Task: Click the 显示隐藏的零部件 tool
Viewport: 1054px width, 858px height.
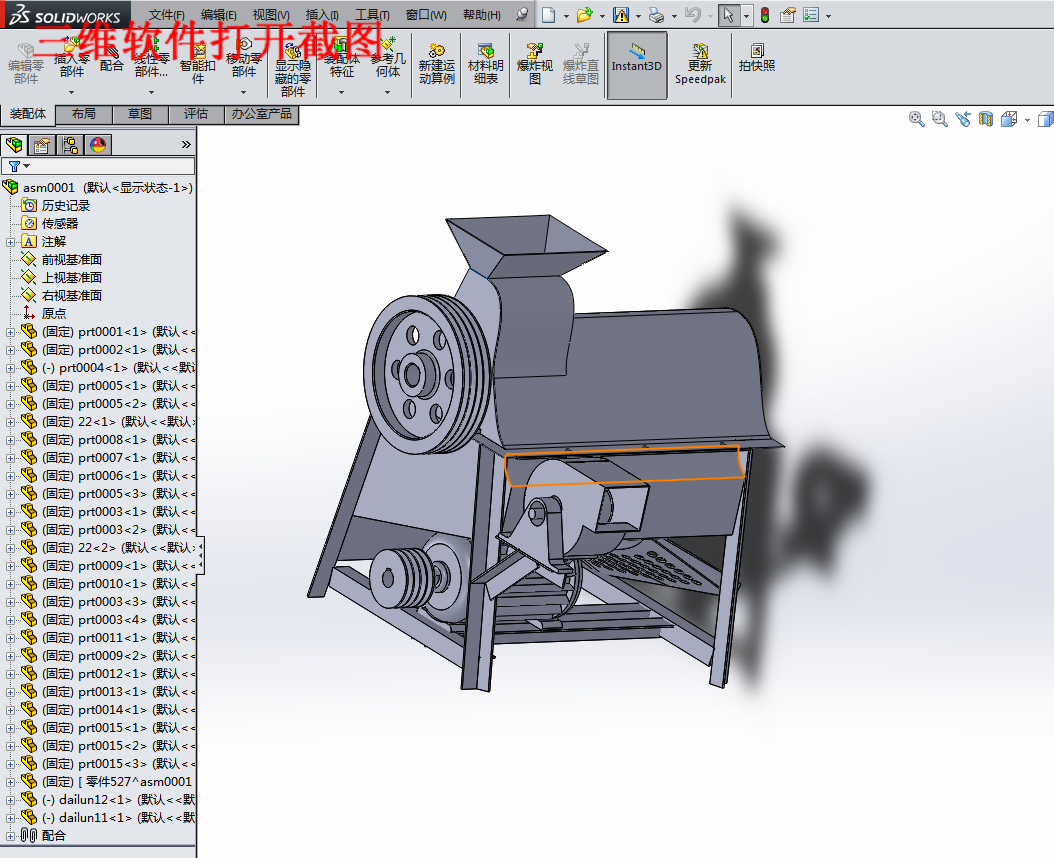Action: pos(292,70)
